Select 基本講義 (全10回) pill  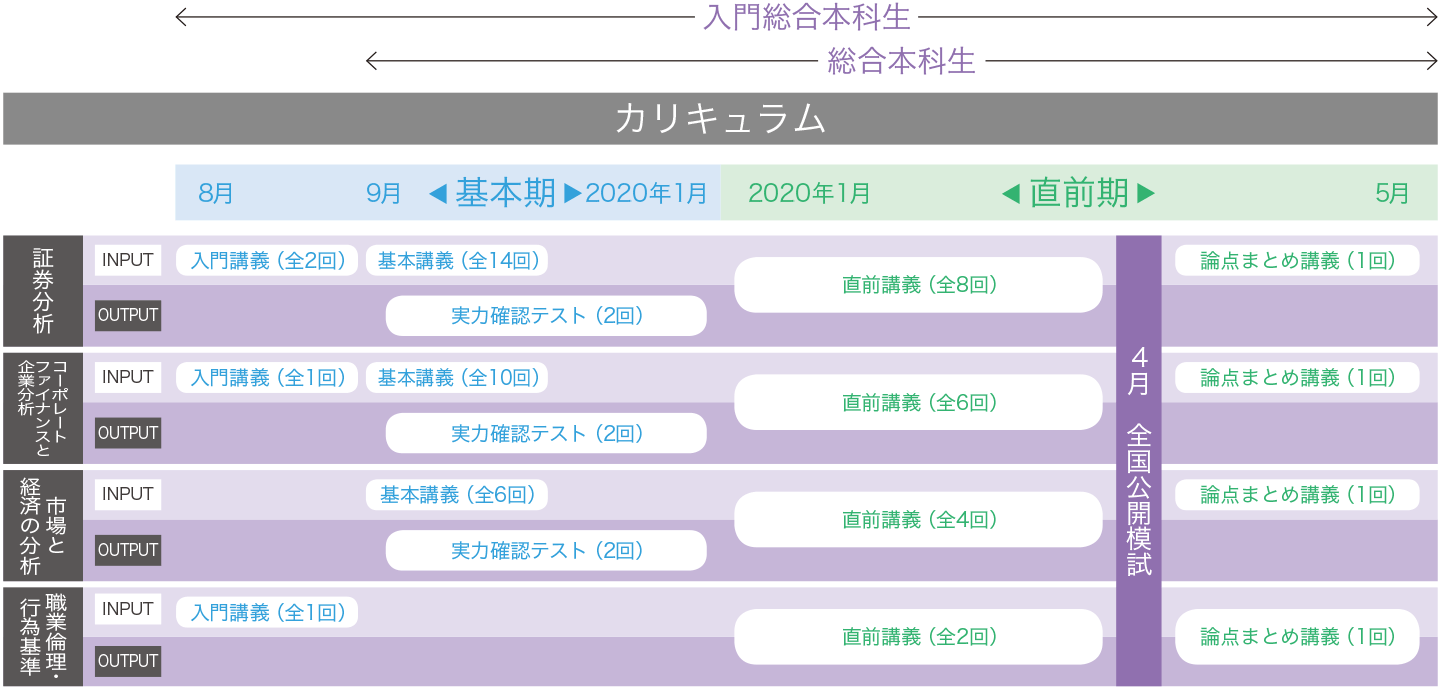tap(458, 378)
